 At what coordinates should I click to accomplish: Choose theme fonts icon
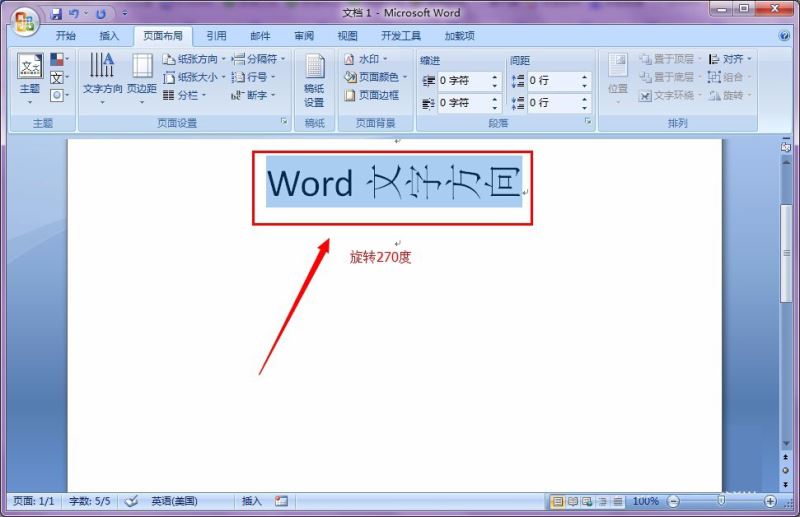[x=59, y=78]
